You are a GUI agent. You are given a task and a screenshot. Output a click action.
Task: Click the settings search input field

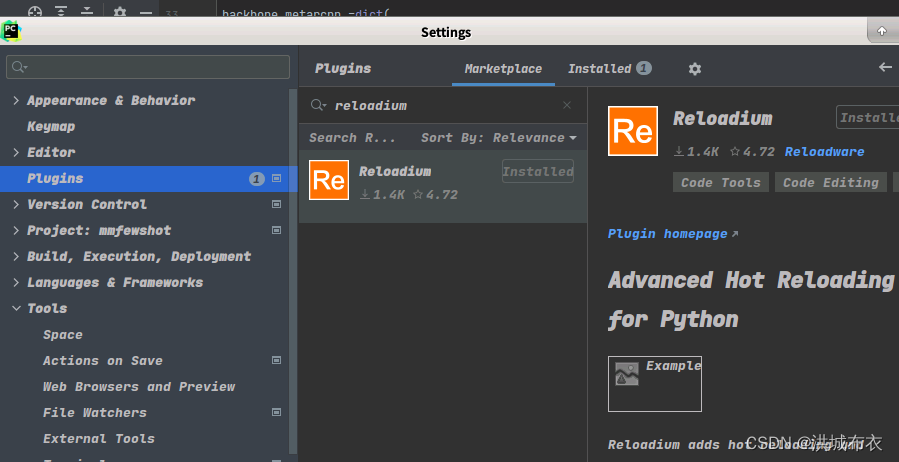pos(148,67)
